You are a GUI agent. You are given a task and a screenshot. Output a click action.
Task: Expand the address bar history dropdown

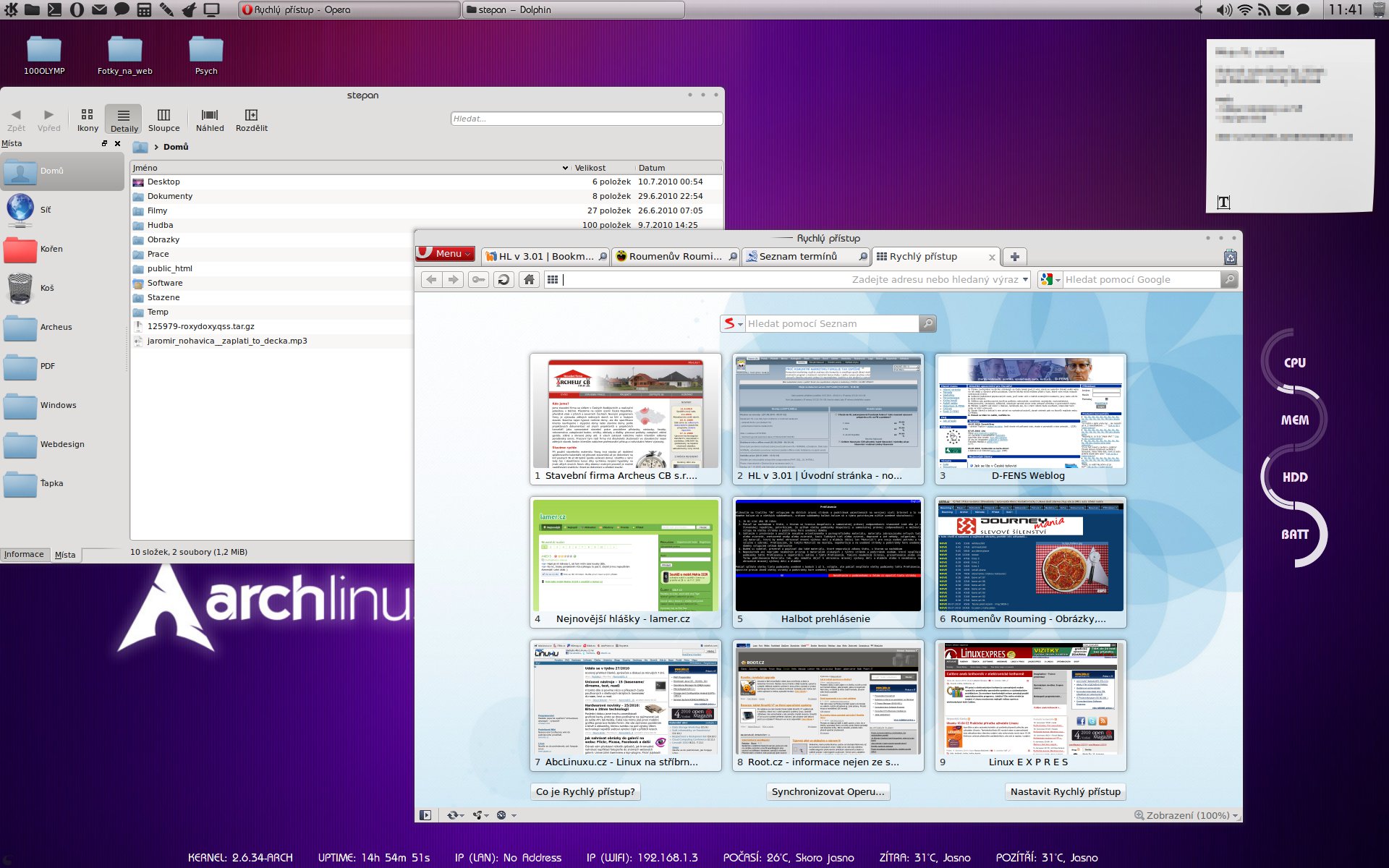pos(1025,280)
